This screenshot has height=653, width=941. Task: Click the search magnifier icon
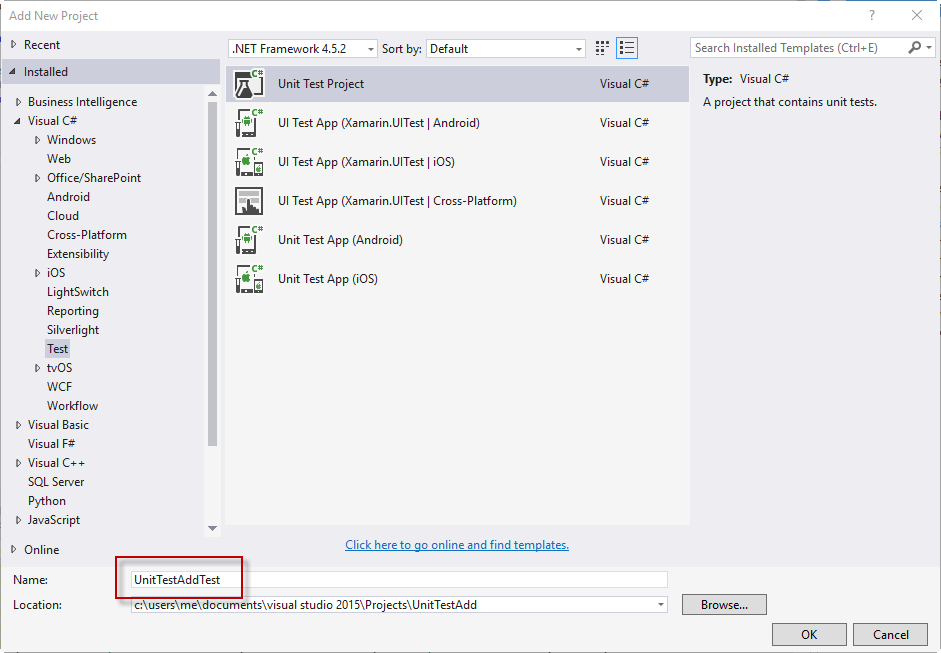915,47
